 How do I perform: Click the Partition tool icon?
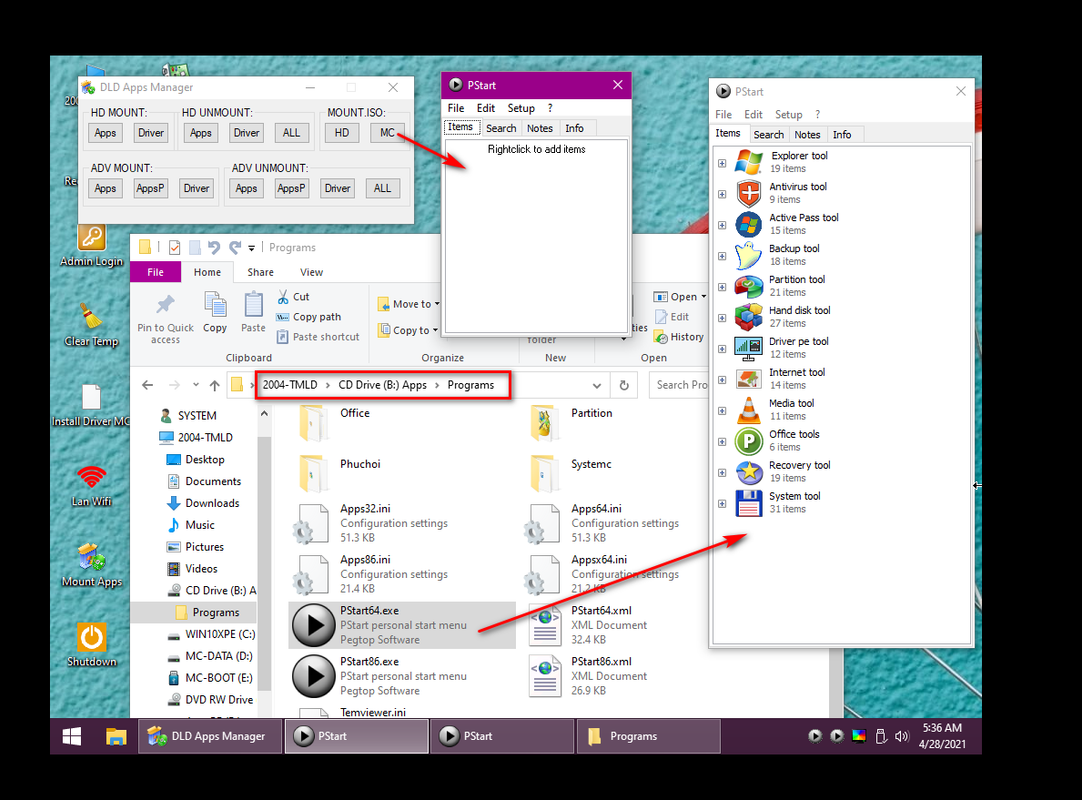(x=749, y=286)
